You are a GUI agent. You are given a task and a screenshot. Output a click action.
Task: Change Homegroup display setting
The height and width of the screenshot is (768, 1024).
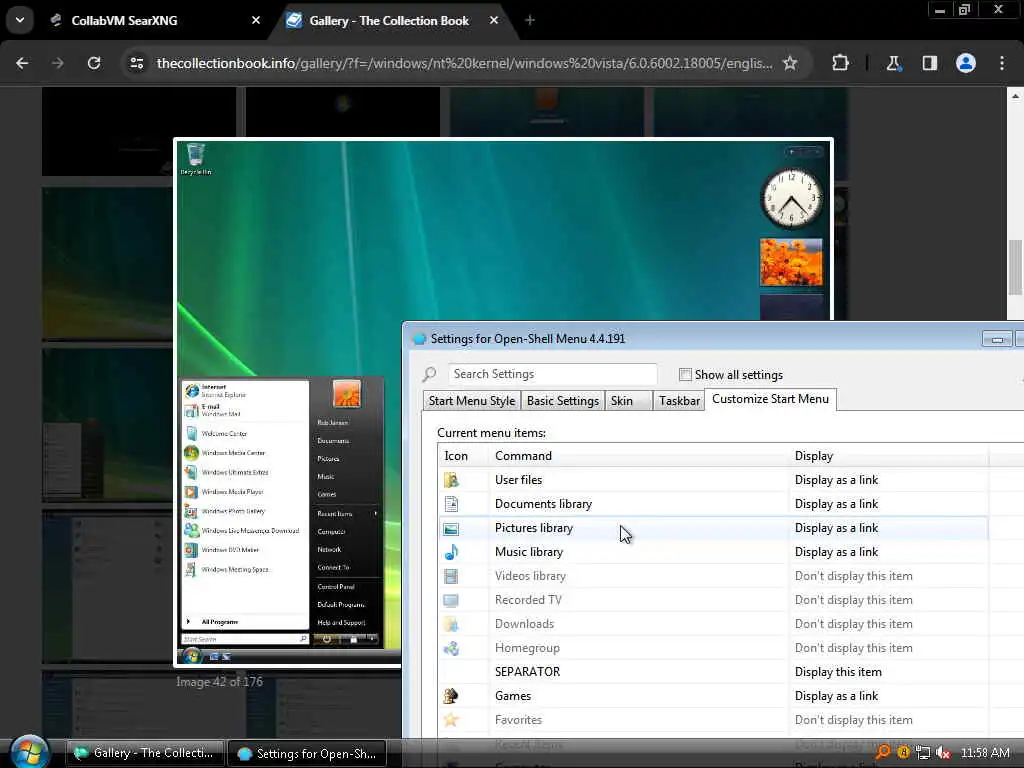click(854, 648)
